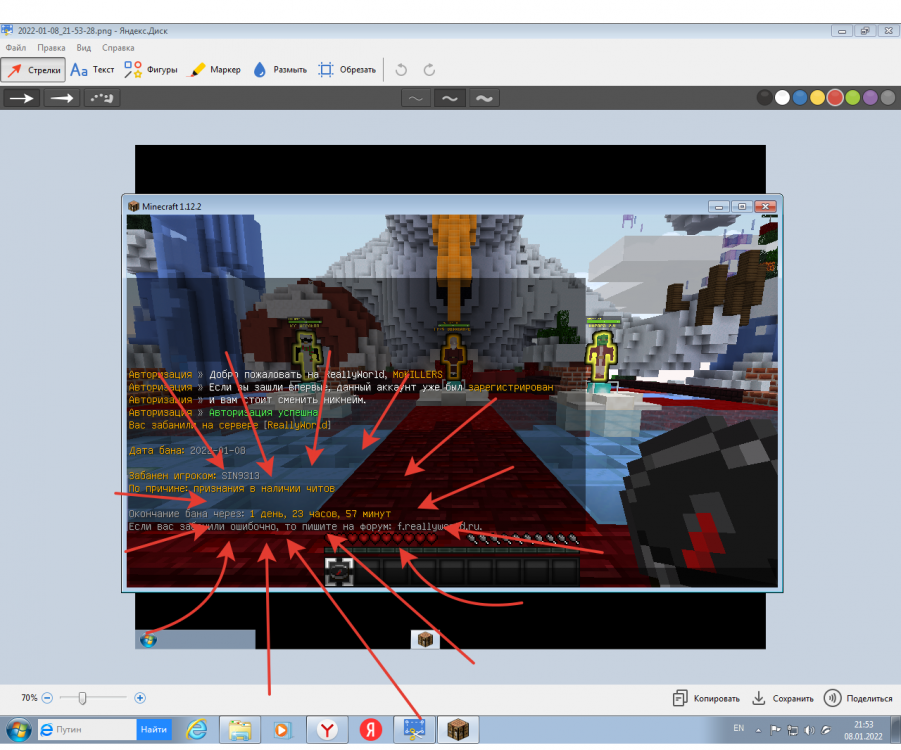Pick the white color swatch
This screenshot has height=750, width=901.
[x=782, y=98]
